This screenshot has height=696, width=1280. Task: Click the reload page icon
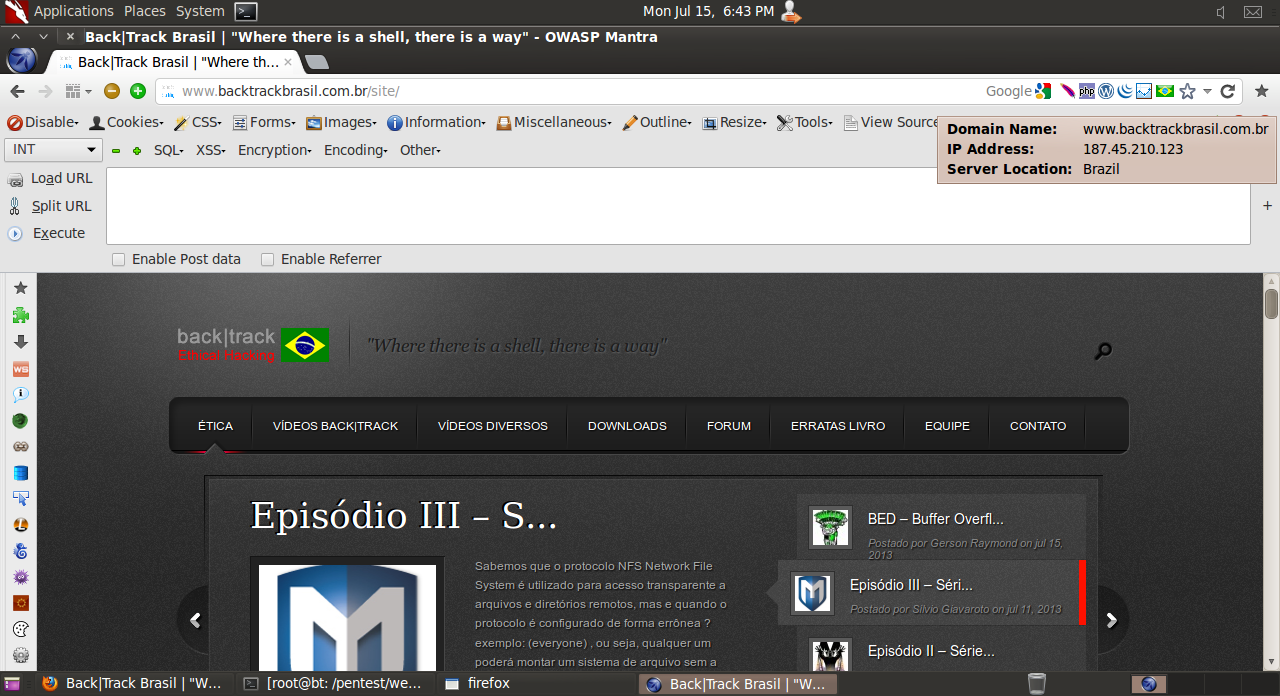point(1228,91)
